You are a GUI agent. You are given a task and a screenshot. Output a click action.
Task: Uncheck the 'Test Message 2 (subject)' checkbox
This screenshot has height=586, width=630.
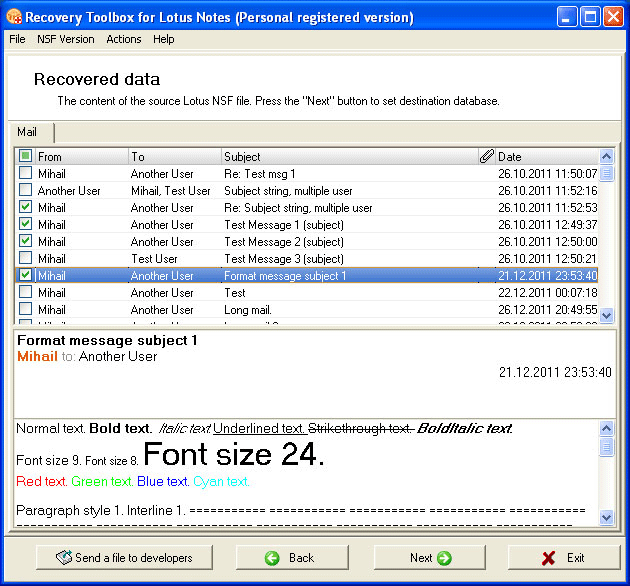25,241
